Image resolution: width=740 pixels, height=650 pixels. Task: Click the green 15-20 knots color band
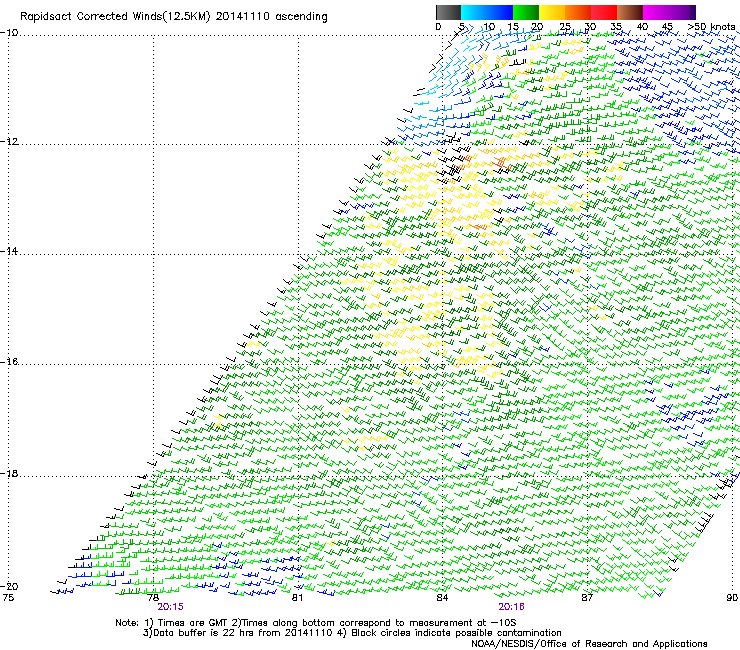pyautogui.click(x=526, y=12)
